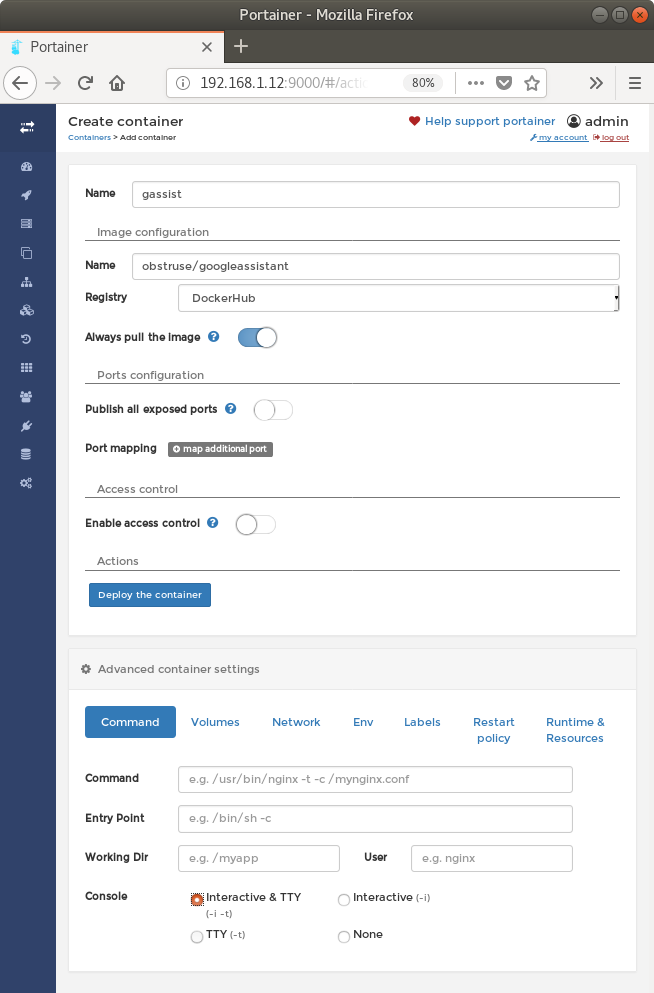Focus image Name field obstruse/googleassistant
Image resolution: width=654 pixels, height=993 pixels.
[x=375, y=266]
